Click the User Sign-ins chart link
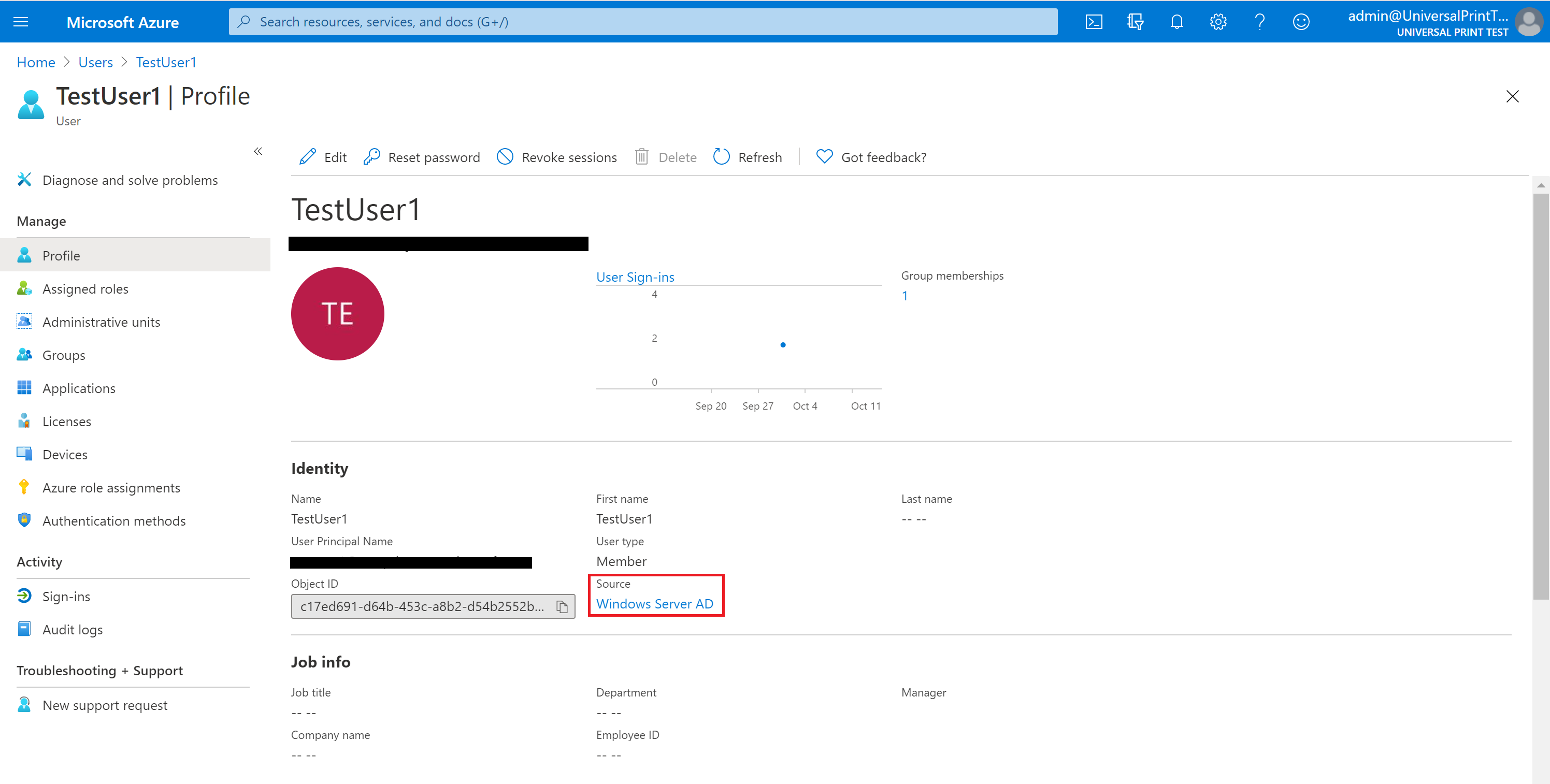The width and height of the screenshot is (1550, 784). click(x=636, y=276)
